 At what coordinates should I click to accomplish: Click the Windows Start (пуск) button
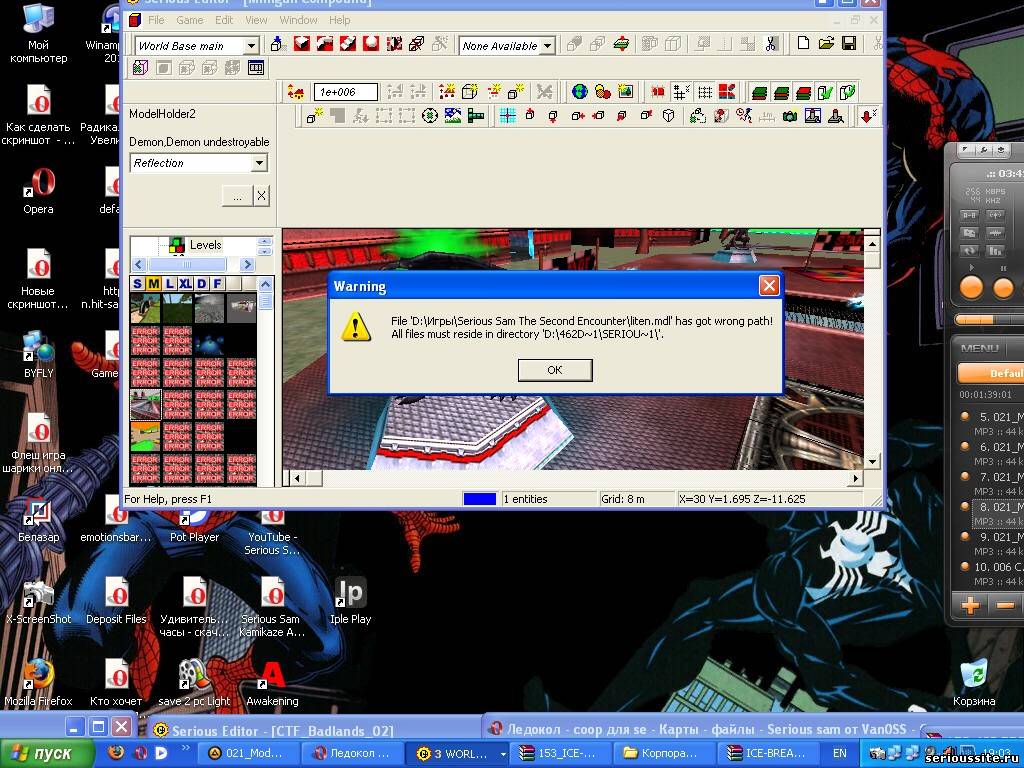[48, 754]
